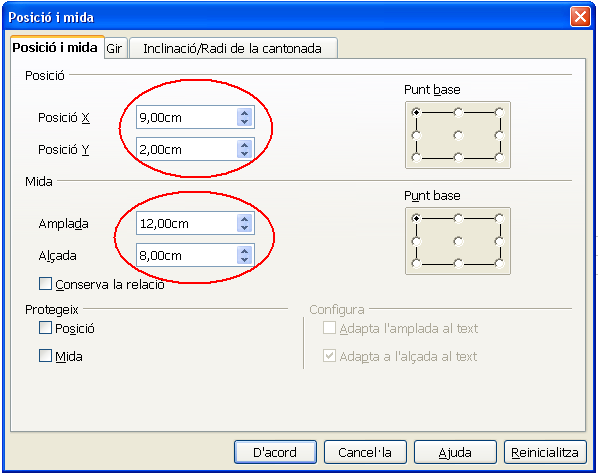This screenshot has height=476, width=600.
Task: Decrease Alçada value with down arrow
Action: [x=244, y=260]
